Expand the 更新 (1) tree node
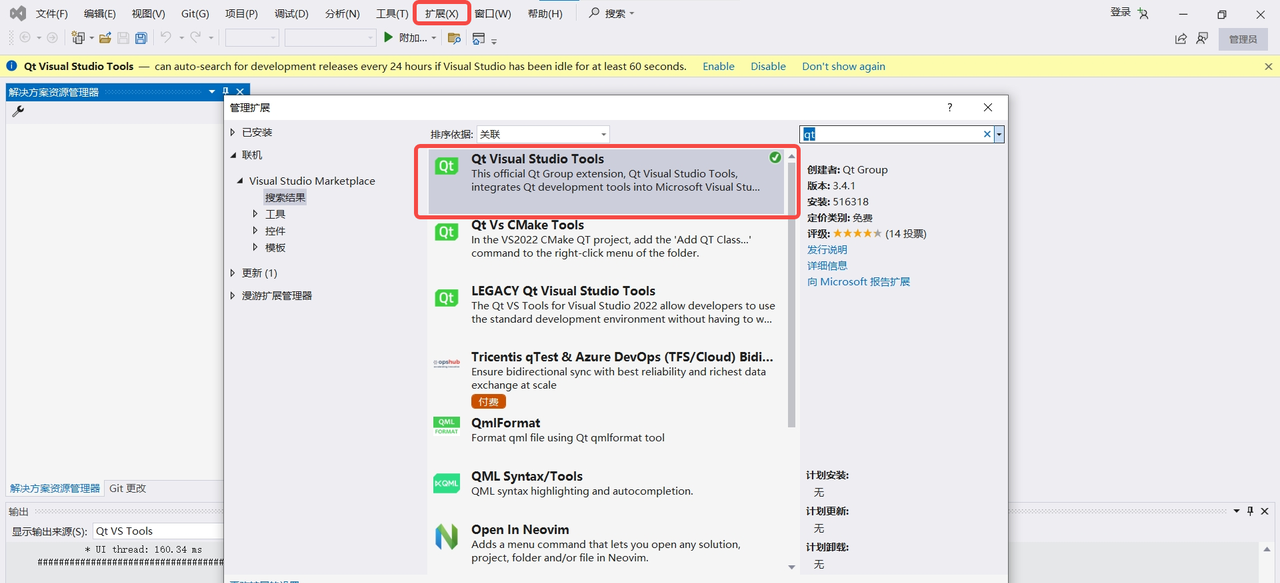This screenshot has width=1280, height=583. pyautogui.click(x=233, y=273)
